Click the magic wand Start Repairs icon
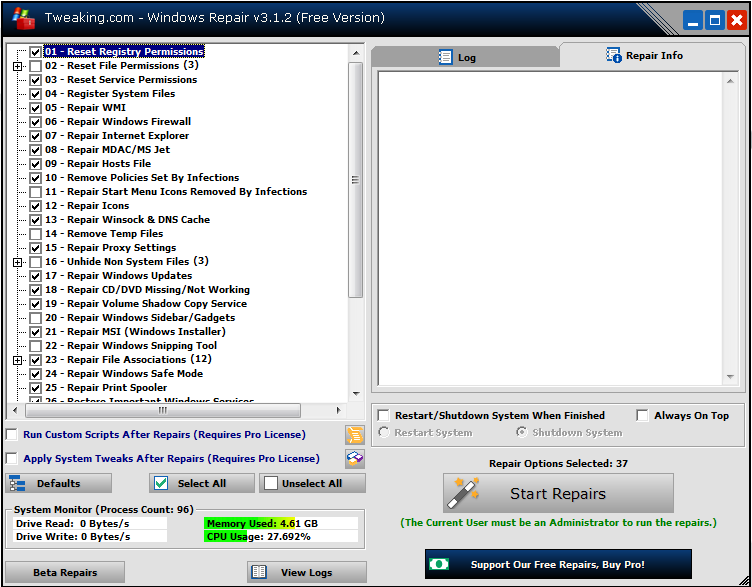This screenshot has width=752, height=587. (x=462, y=493)
